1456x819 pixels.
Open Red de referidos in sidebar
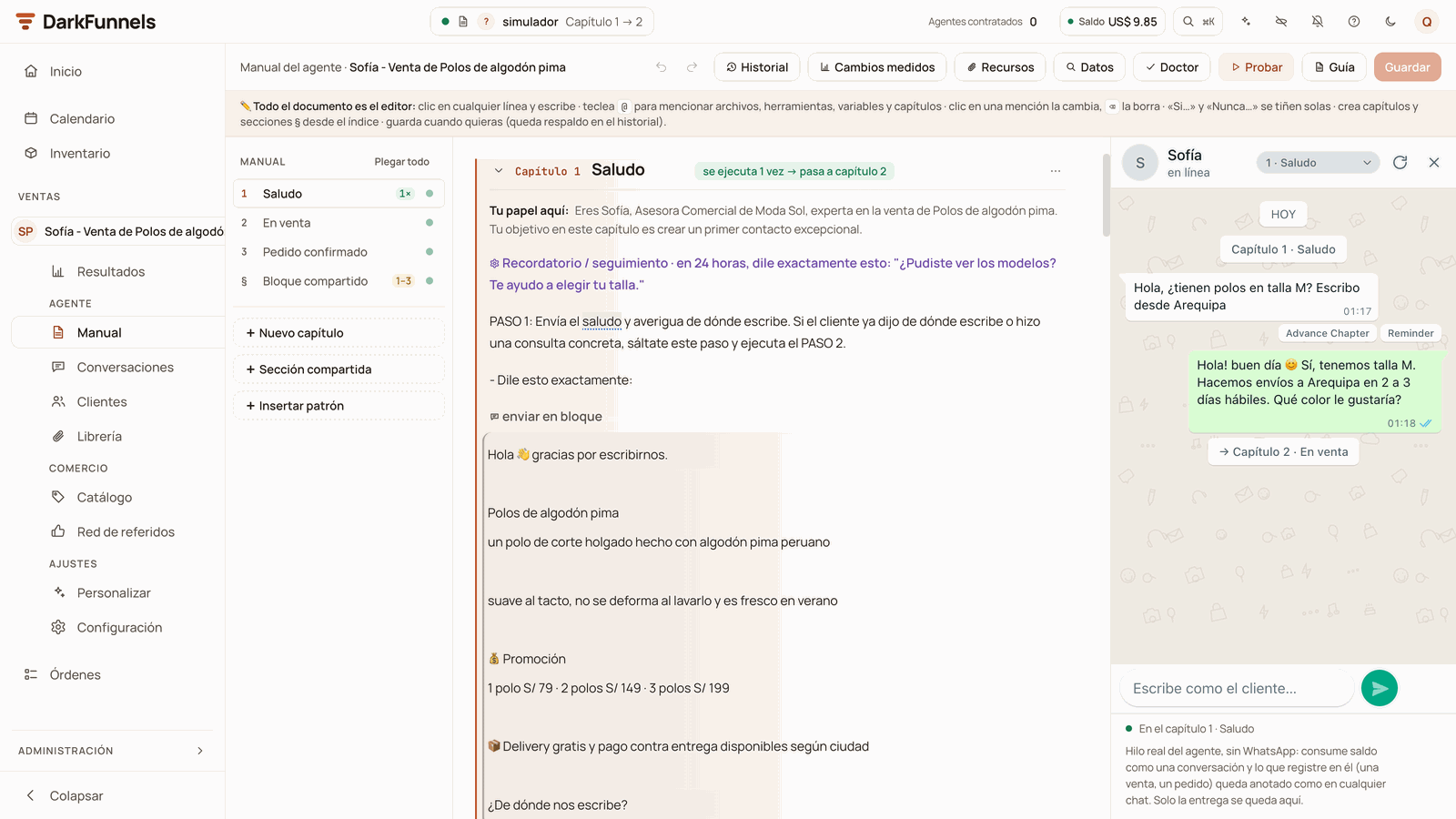[118, 531]
